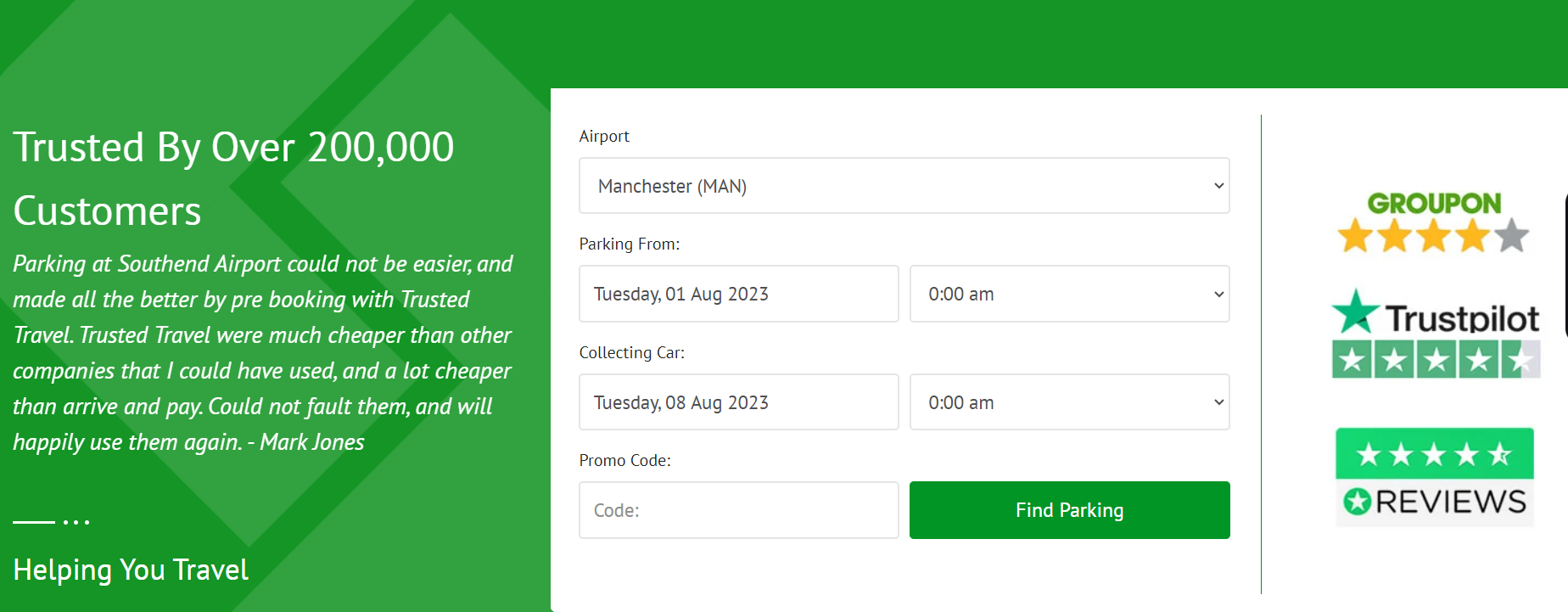Click the green Trustpilot star icon
Image resolution: width=1568 pixels, height=612 pixels.
coord(1355,312)
